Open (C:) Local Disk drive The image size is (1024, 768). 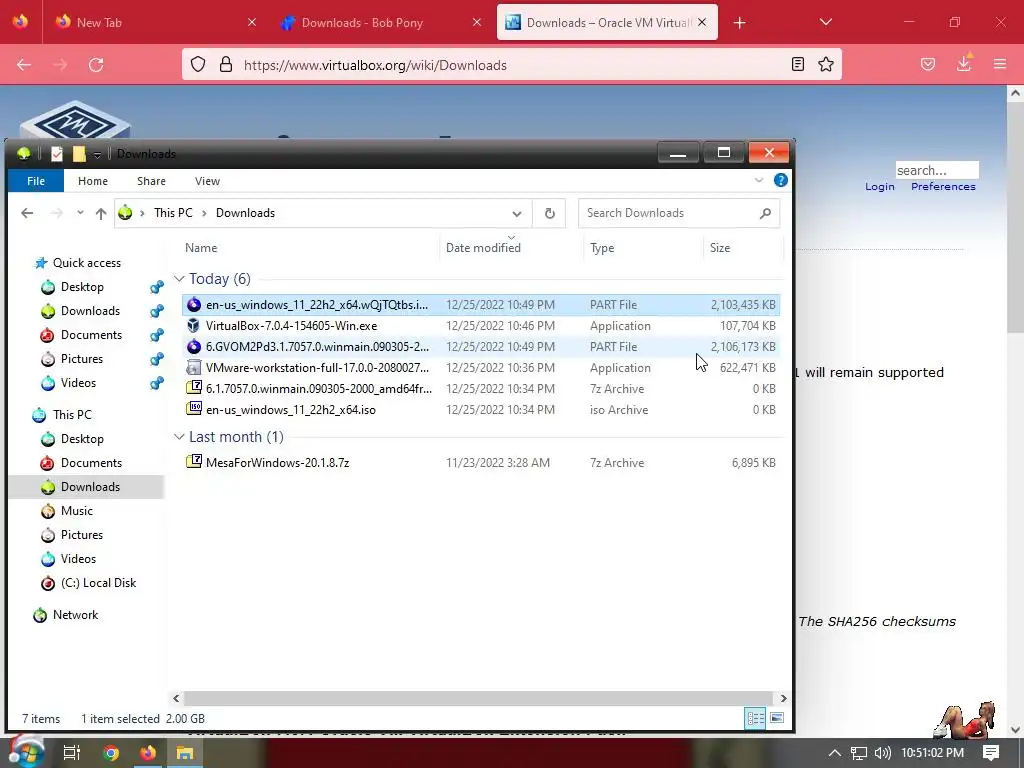coord(98,583)
